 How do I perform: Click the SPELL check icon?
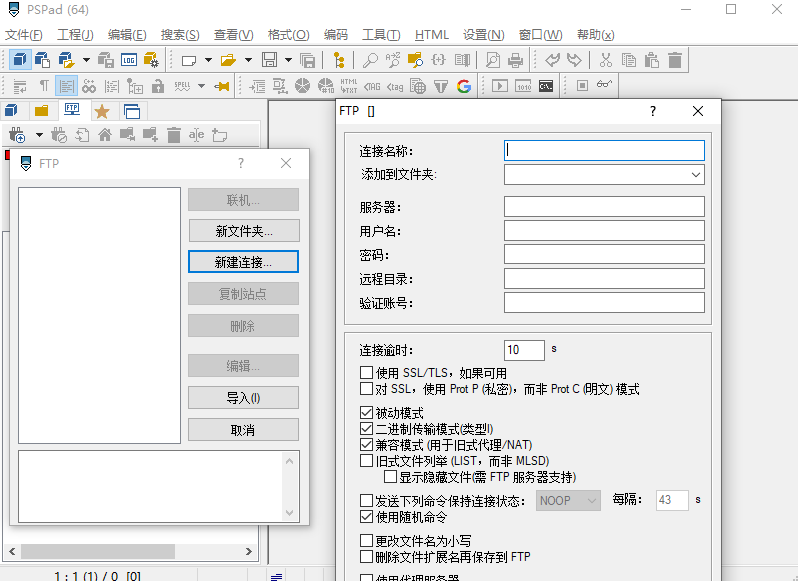[x=182, y=86]
